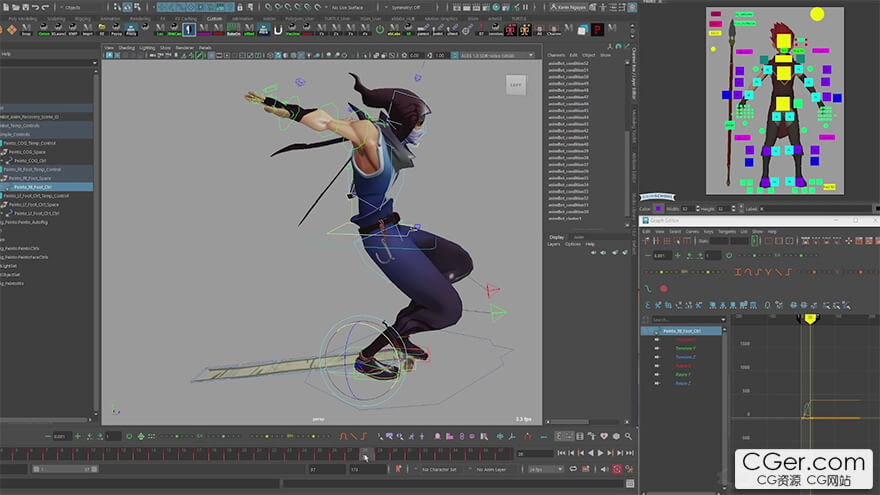Open the viewport color management dropdown

[496, 56]
